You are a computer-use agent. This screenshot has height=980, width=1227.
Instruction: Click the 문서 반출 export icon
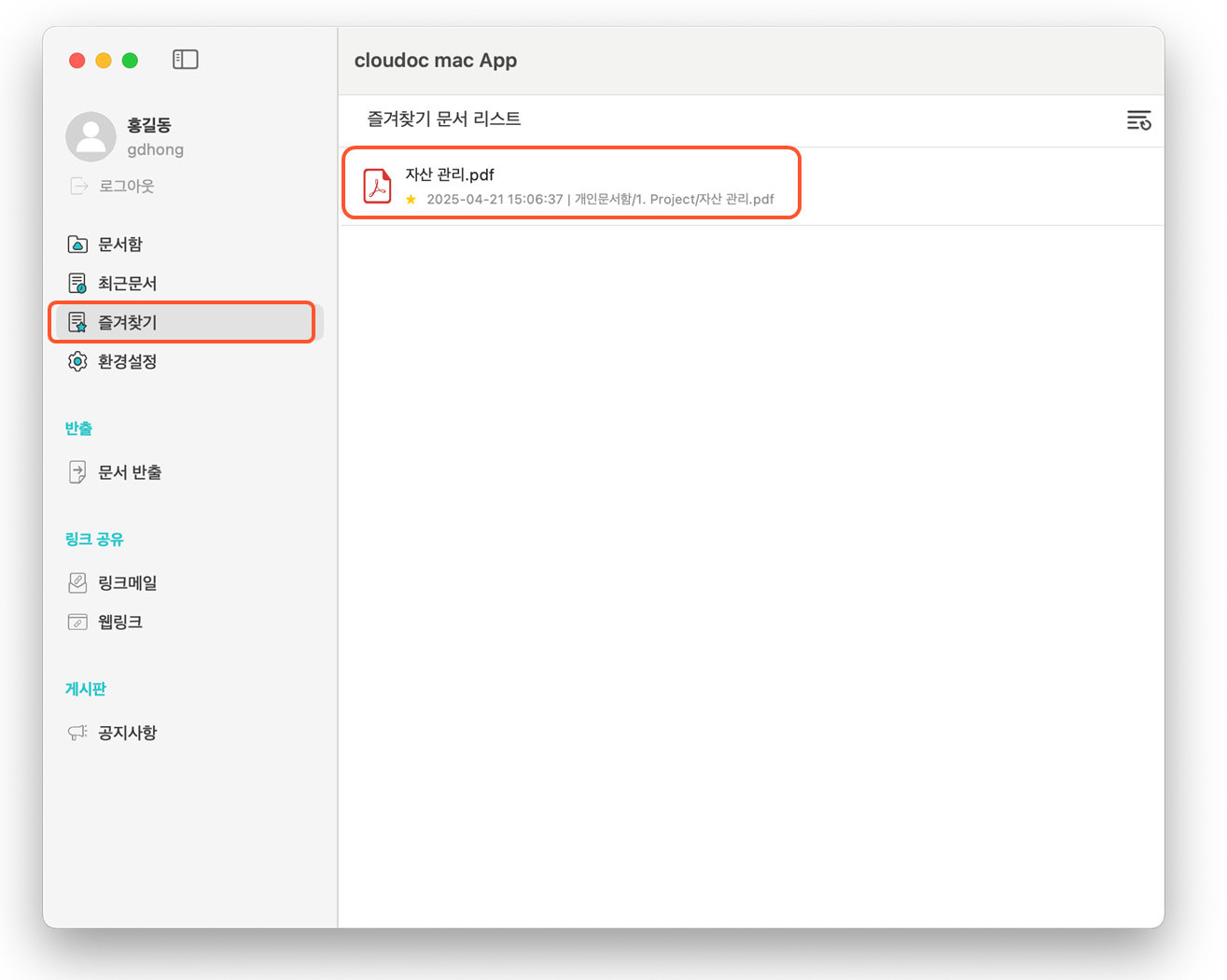[78, 472]
